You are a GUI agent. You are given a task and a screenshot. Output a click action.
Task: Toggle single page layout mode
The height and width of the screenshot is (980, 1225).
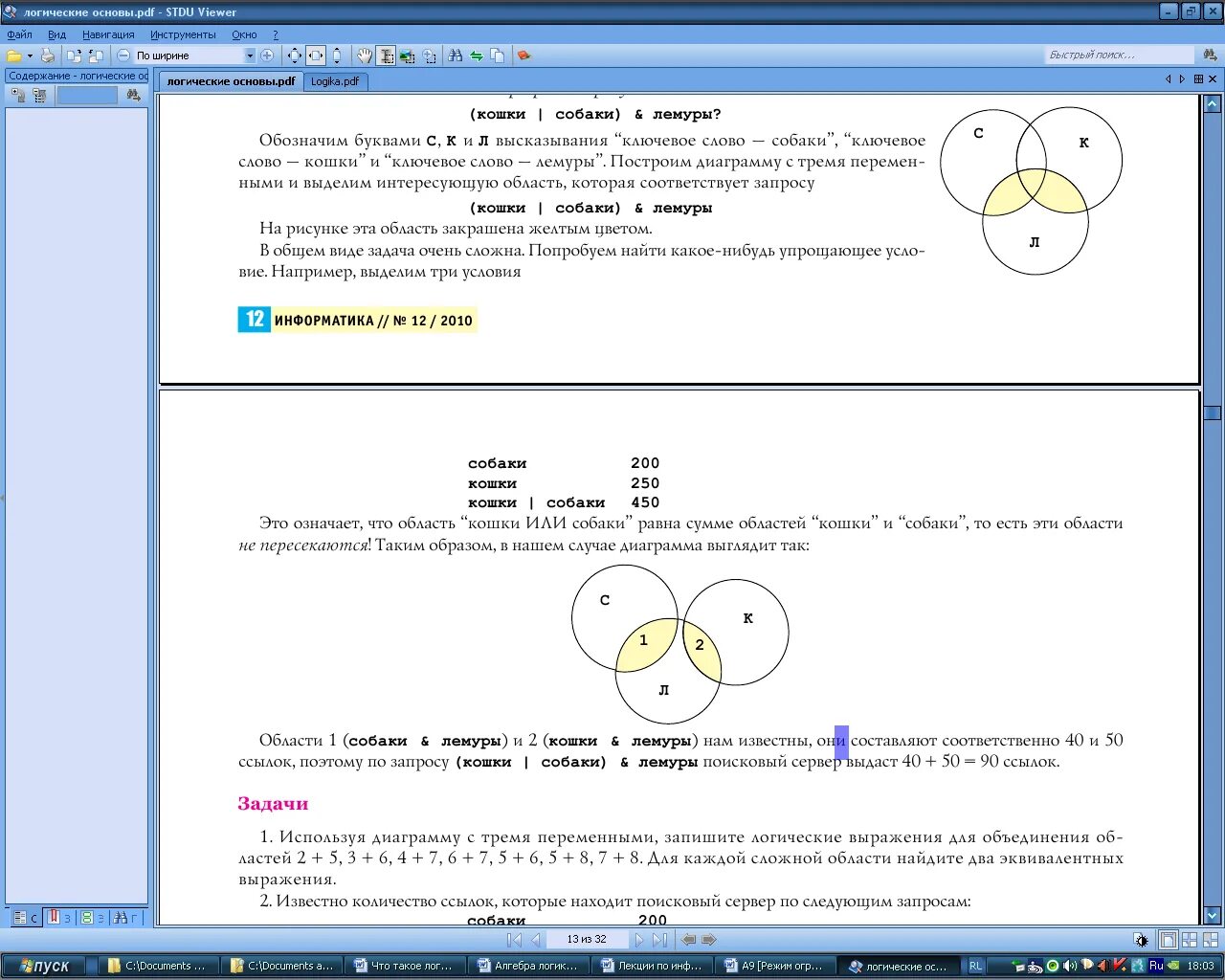click(1168, 940)
